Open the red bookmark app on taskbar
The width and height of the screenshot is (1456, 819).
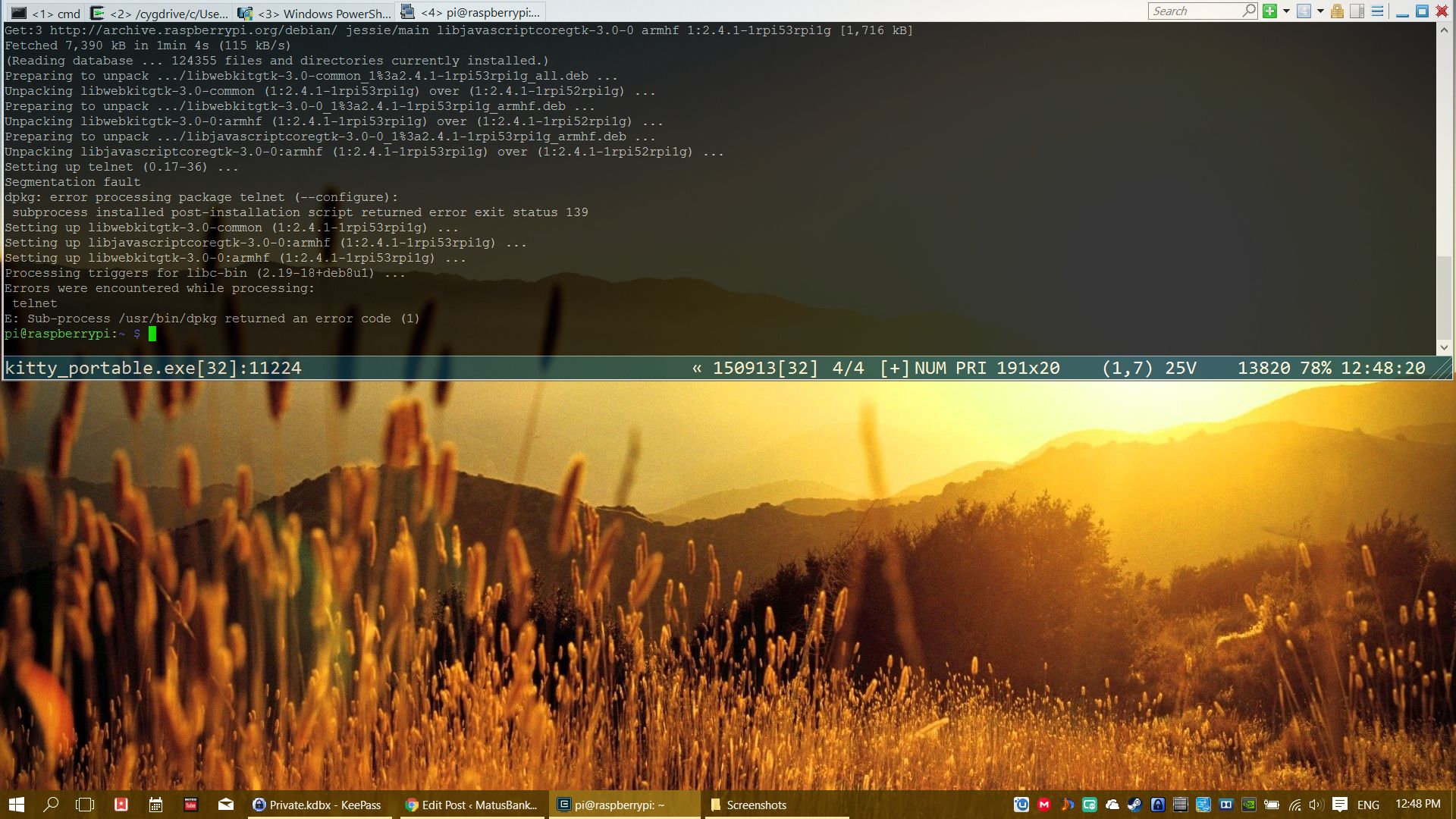point(121,805)
